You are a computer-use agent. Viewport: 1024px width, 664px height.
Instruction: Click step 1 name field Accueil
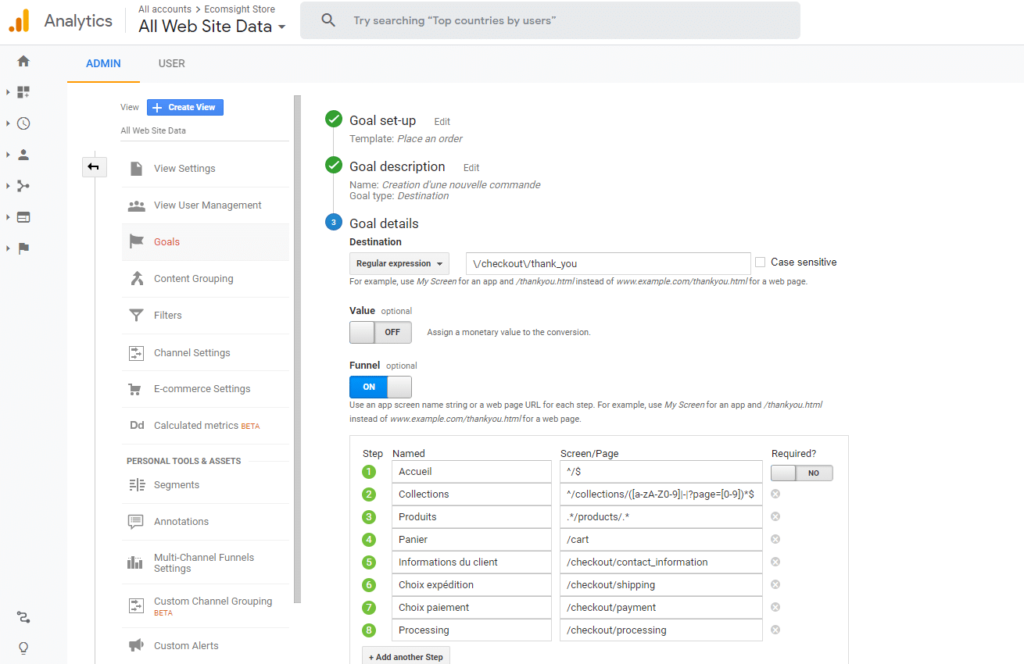(472, 471)
